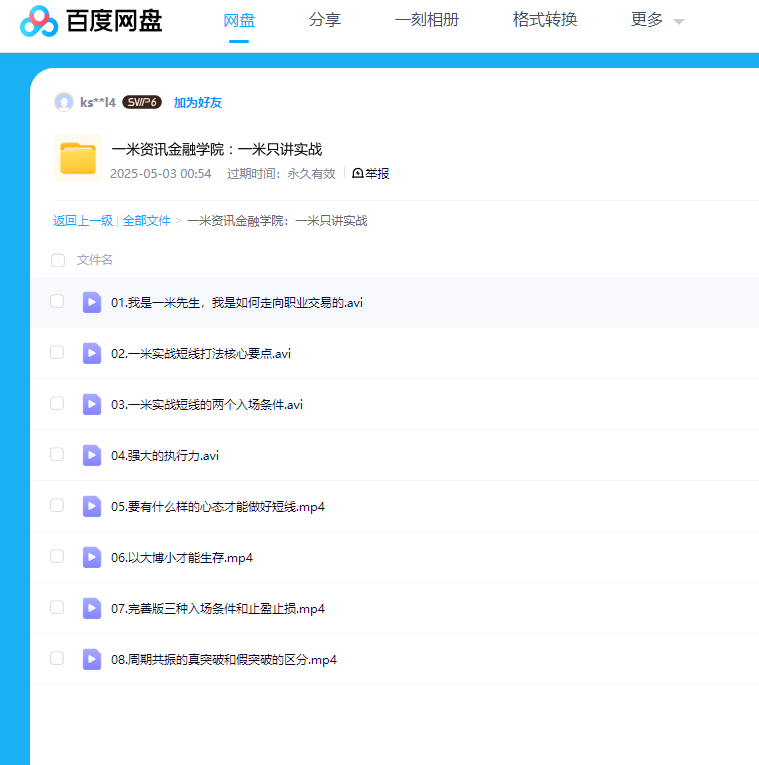
Task: Go to the 格式转换 tab
Action: 544,20
